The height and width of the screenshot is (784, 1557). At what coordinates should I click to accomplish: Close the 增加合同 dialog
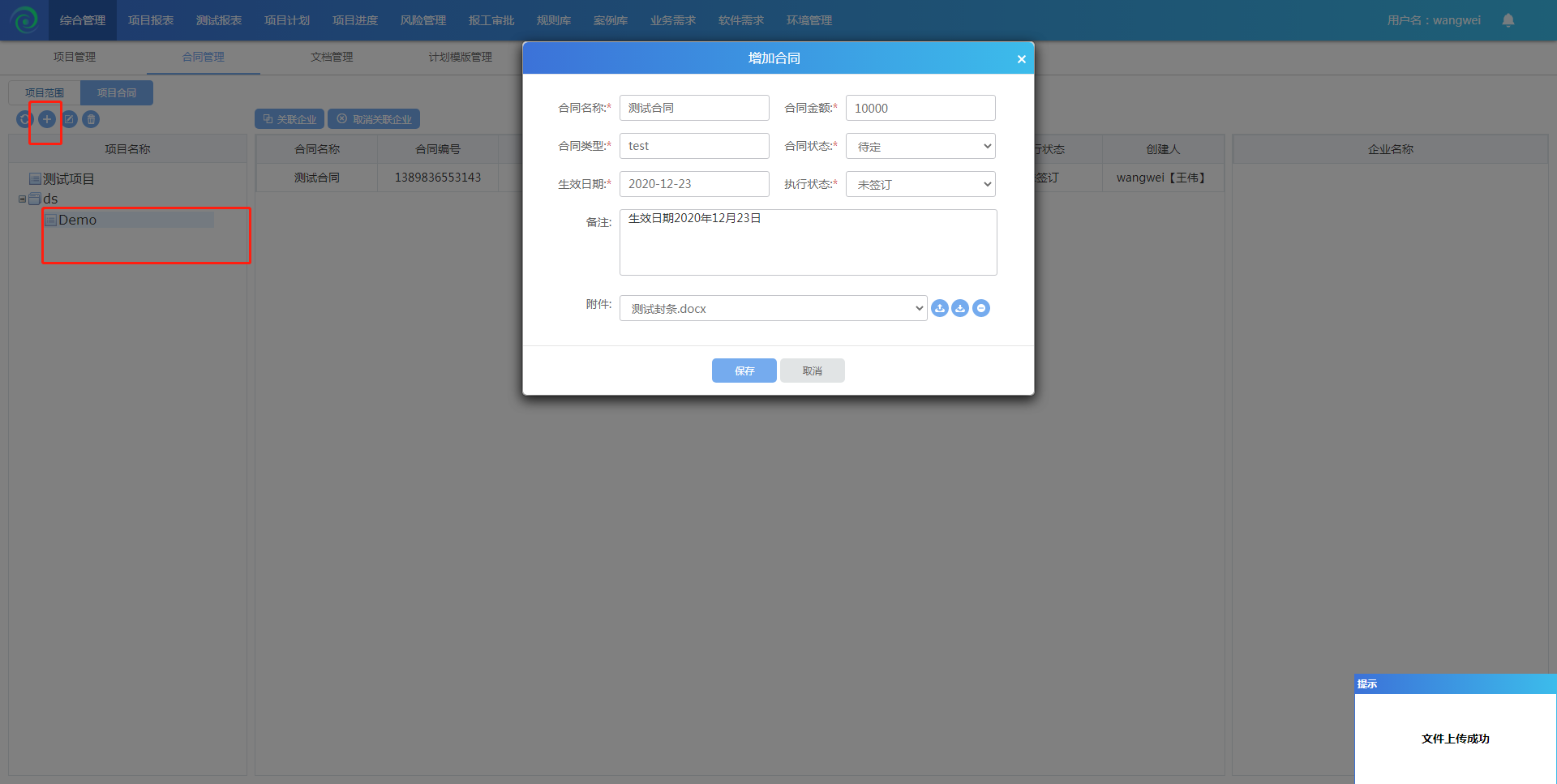[x=1021, y=59]
